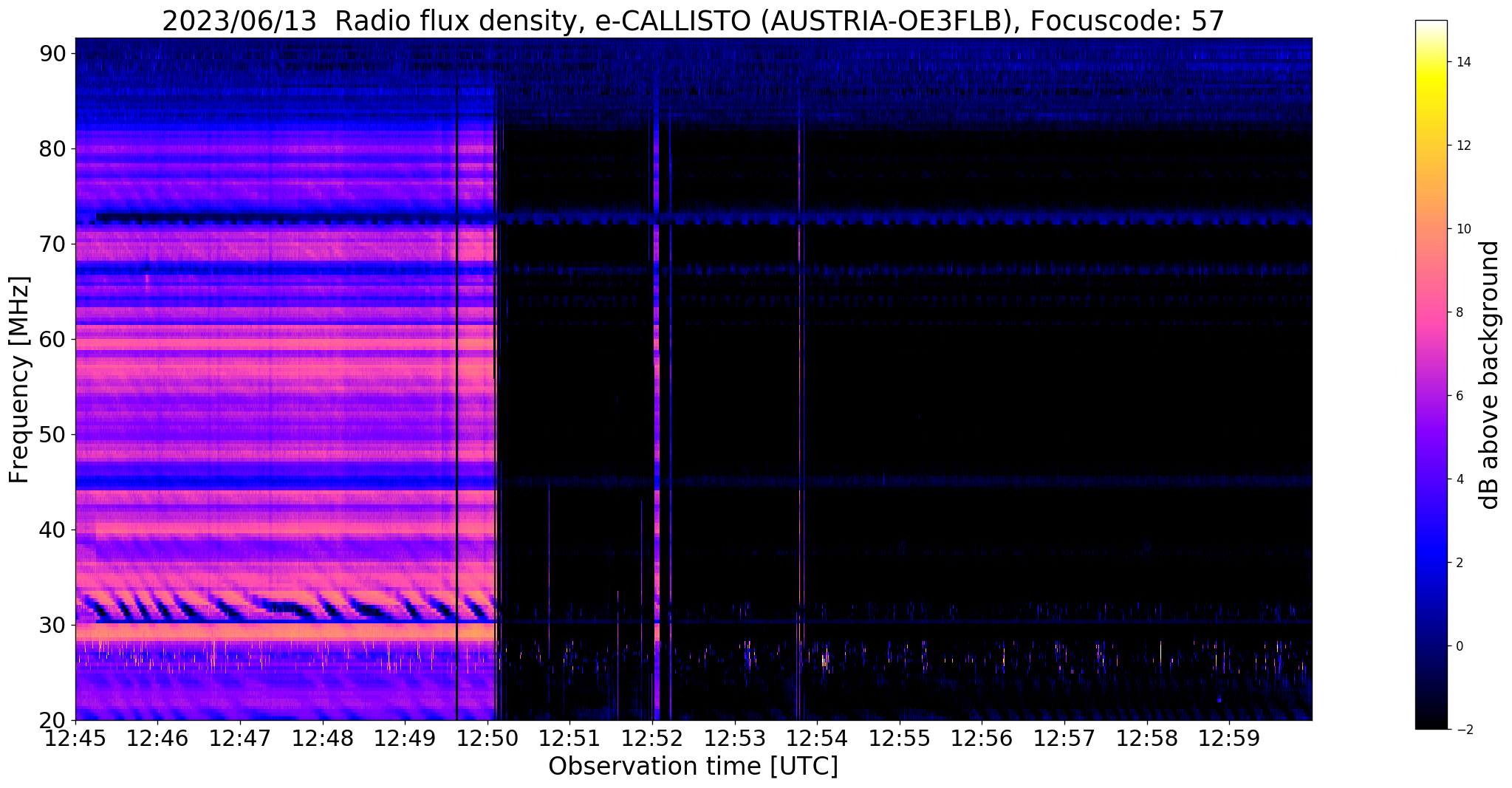Click the pink region of the colorbar
This screenshot has height=788, width=1512.
click(x=1431, y=312)
